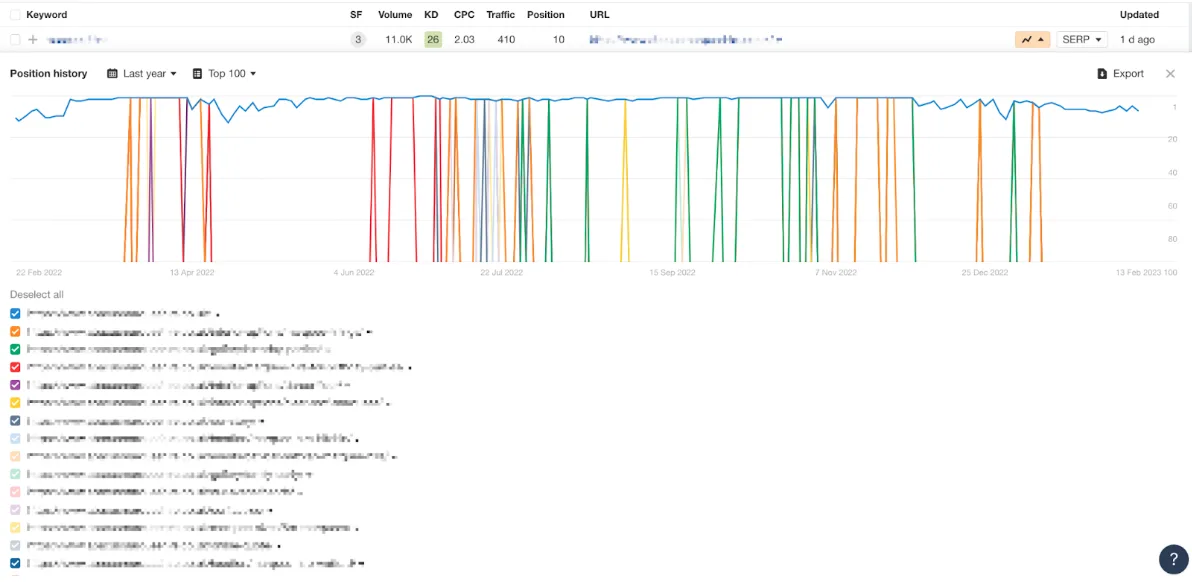The image size is (1192, 582).
Task: Sort by the Keyword column header
Action: click(x=46, y=14)
